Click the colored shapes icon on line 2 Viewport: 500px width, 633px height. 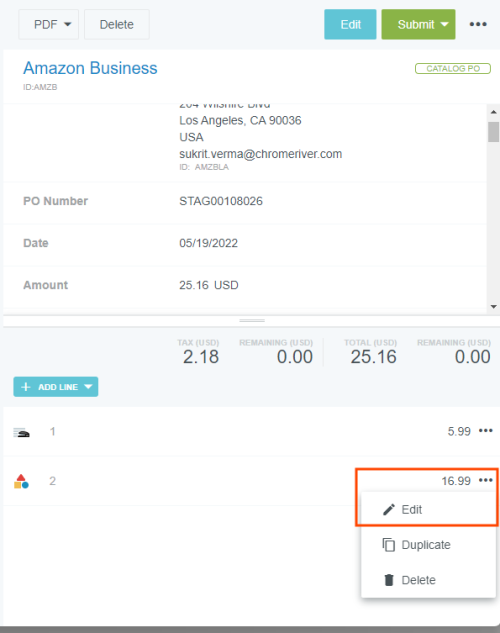coord(21,481)
